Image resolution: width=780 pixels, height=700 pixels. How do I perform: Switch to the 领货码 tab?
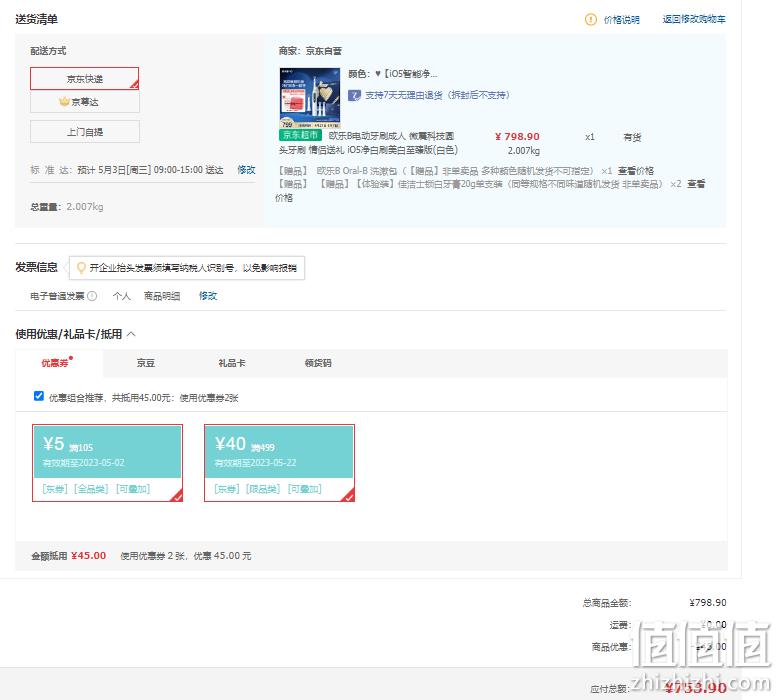pos(318,363)
